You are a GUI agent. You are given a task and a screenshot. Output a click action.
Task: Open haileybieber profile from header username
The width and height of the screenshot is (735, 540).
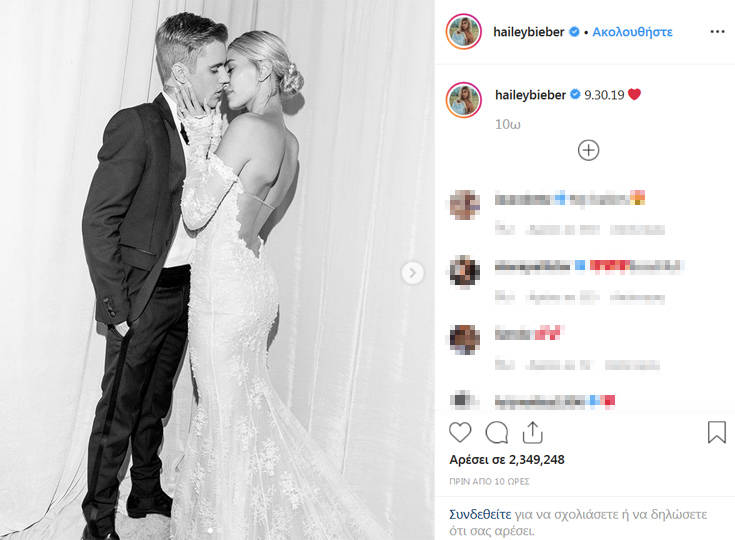(528, 32)
